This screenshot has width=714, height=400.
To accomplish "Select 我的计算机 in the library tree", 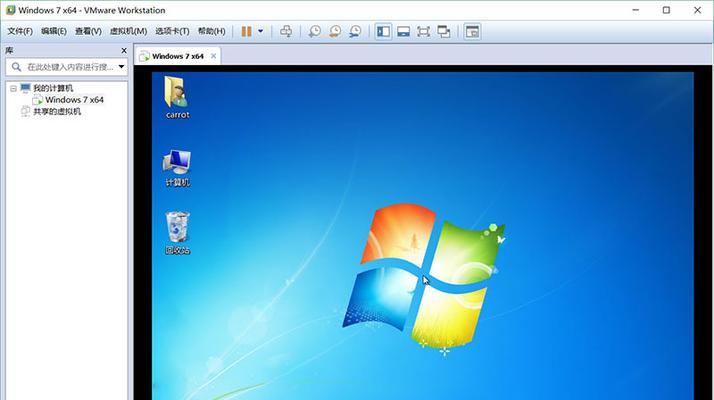I will 53,88.
